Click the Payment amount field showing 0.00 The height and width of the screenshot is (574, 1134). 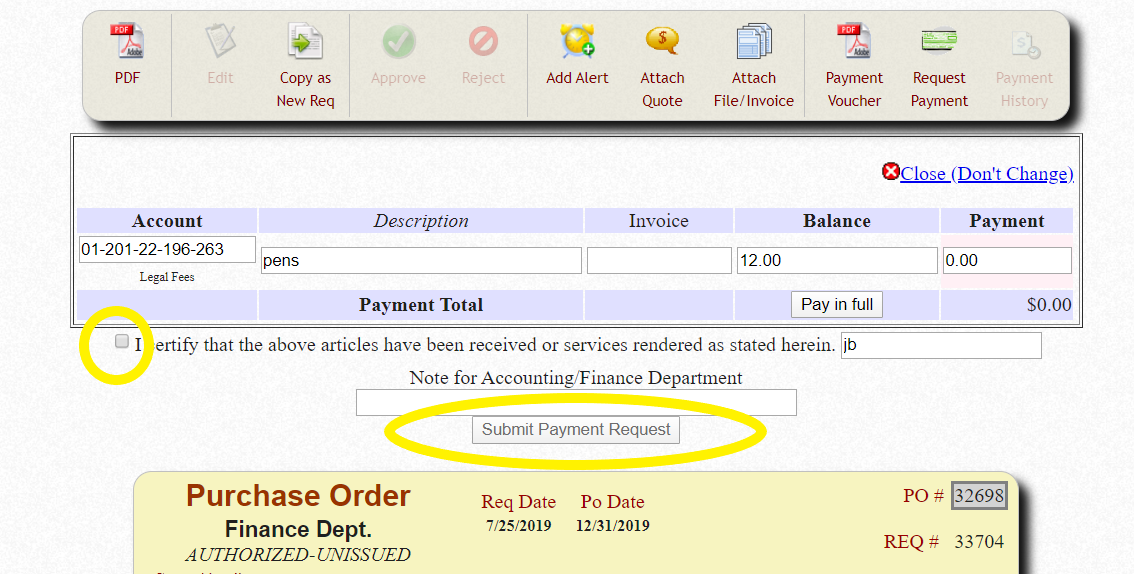click(x=1007, y=260)
